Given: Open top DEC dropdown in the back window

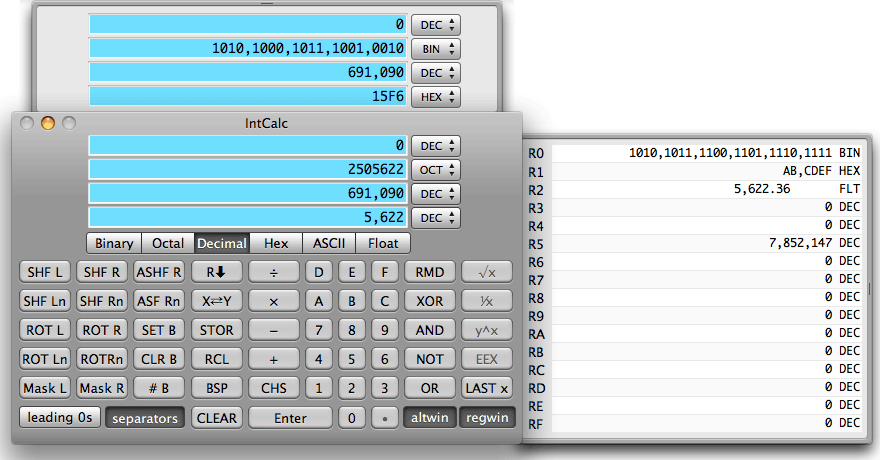Looking at the screenshot, I should point(436,25).
